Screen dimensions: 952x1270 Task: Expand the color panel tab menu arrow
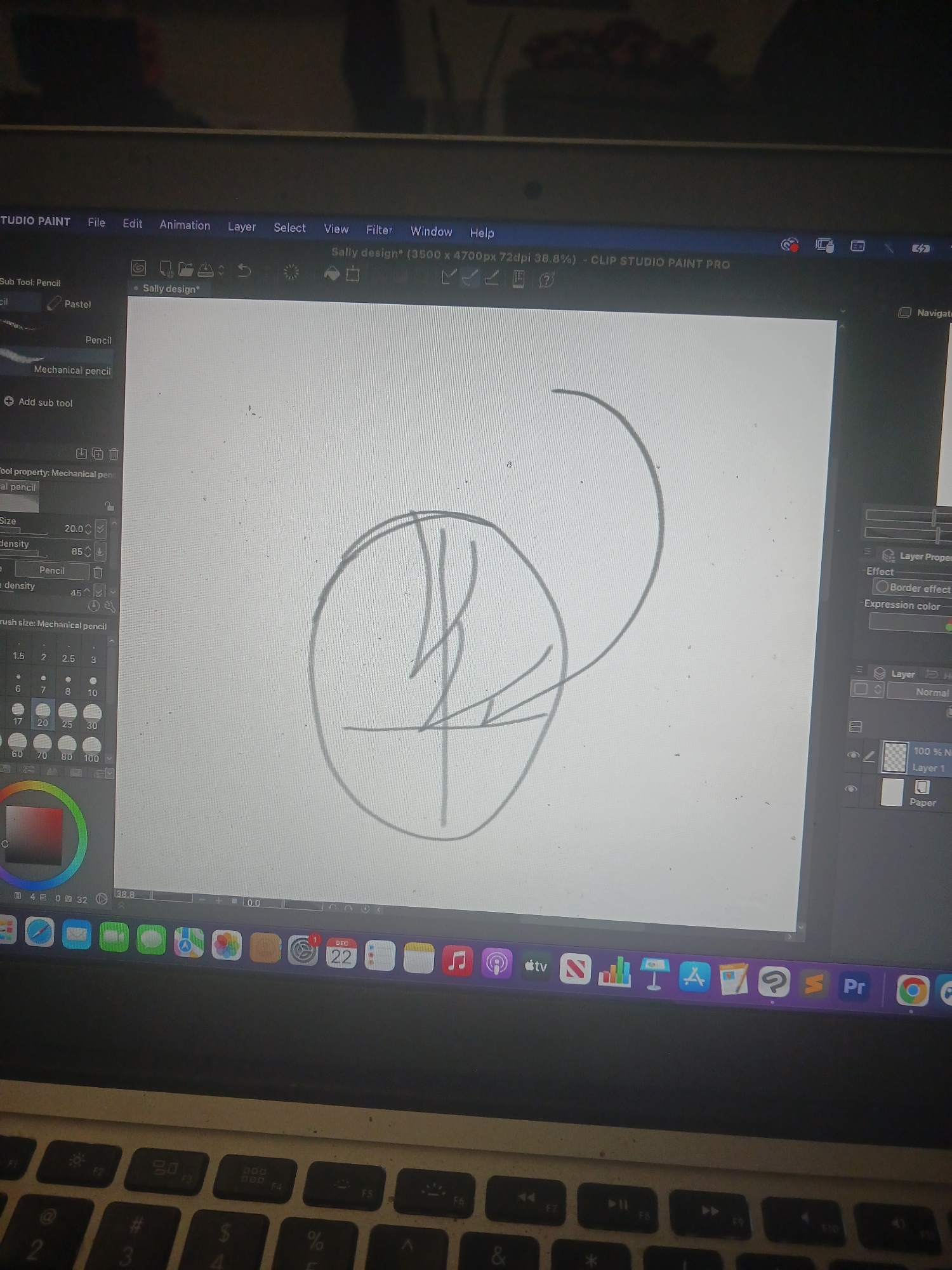click(x=110, y=773)
